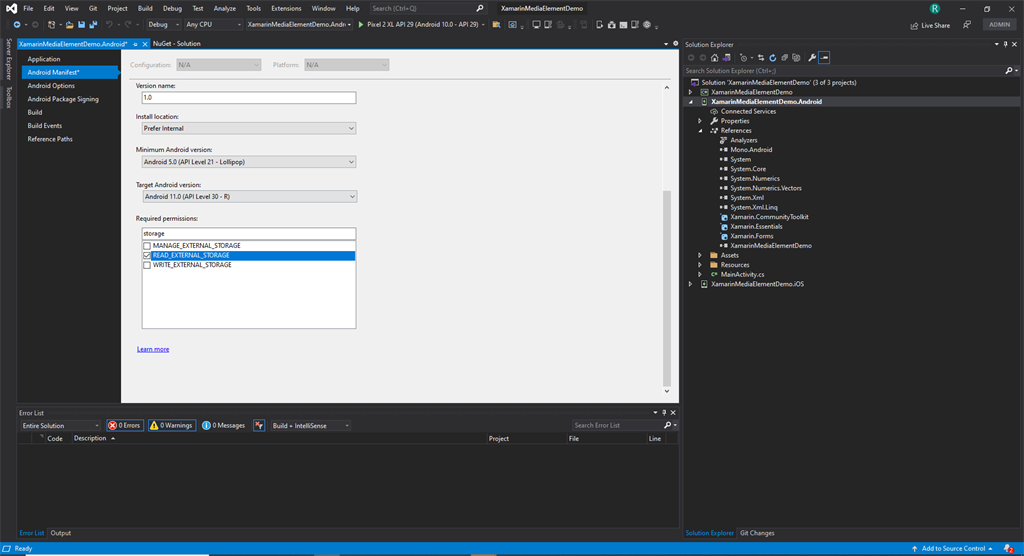Click Collapse All icon in Solution Explorer

[784, 57]
